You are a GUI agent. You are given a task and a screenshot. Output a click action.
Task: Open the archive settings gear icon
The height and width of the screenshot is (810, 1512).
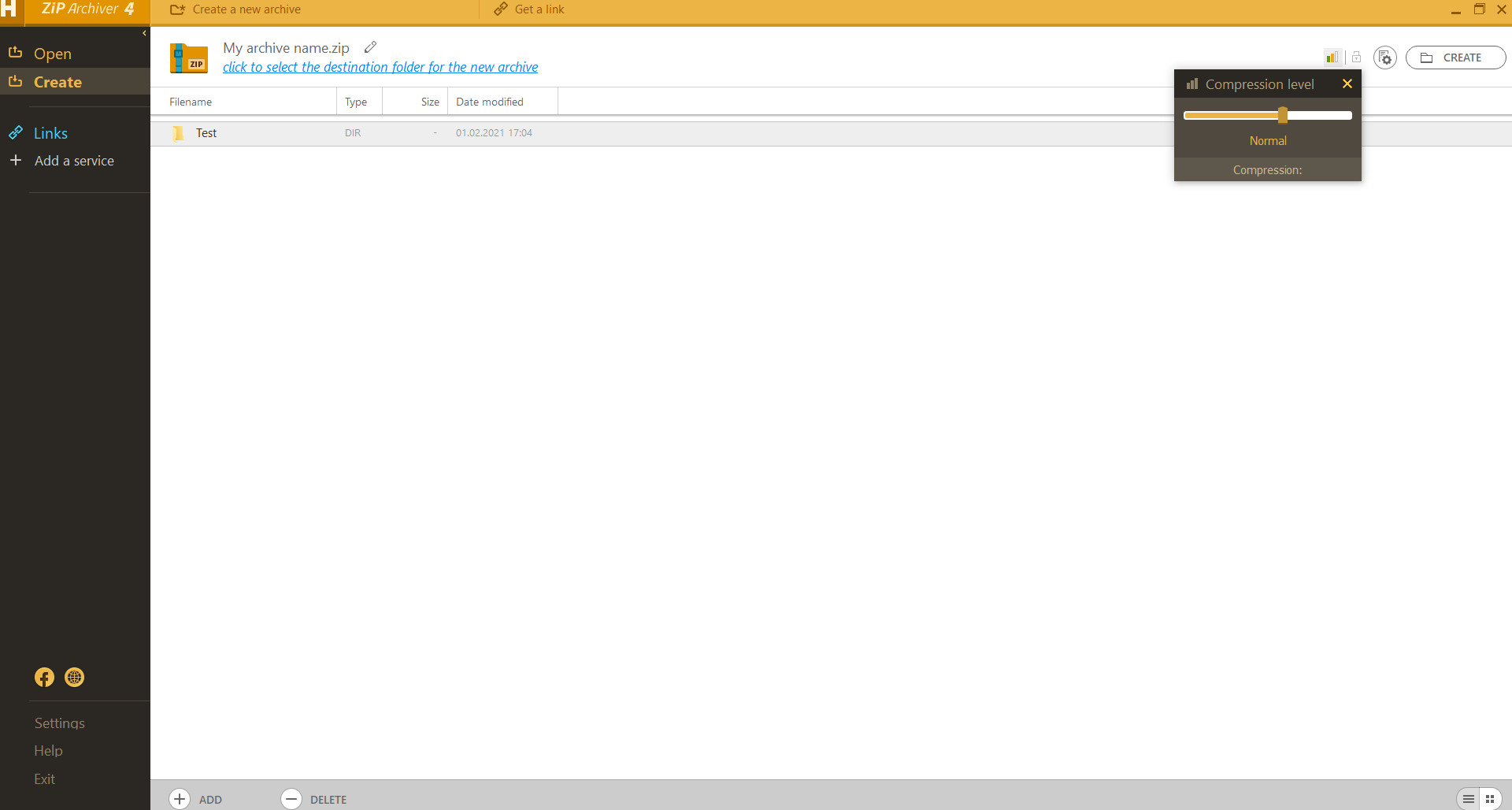pyautogui.click(x=1384, y=58)
